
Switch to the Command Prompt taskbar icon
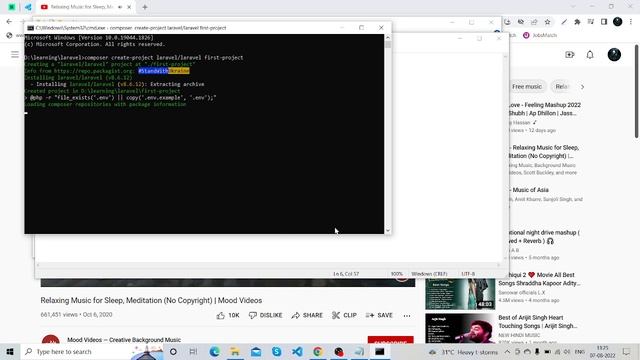tap(380, 352)
